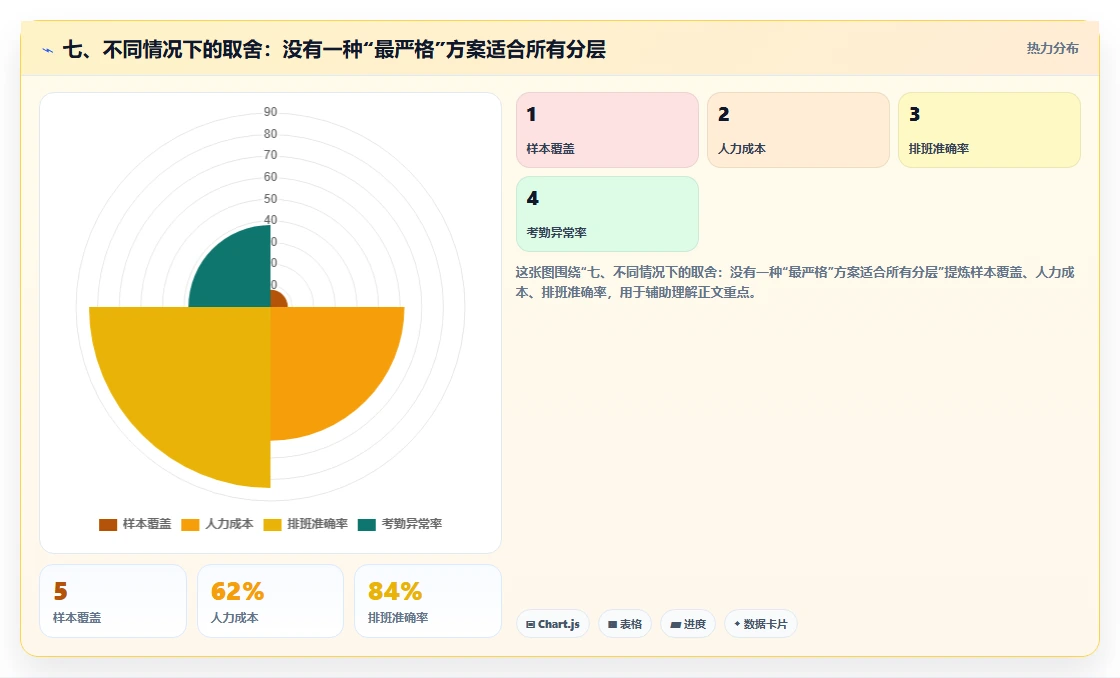This screenshot has height=678, width=1120.
Task: Click the 50 axis label on chart
Action: pyautogui.click(x=270, y=199)
